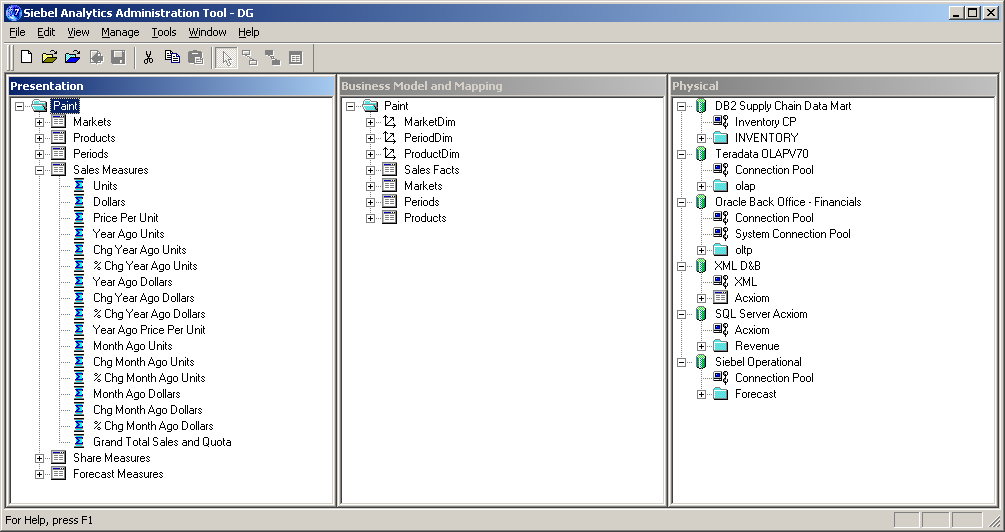Expand PeriodDim in Business Model
1005x532 pixels.
point(370,138)
